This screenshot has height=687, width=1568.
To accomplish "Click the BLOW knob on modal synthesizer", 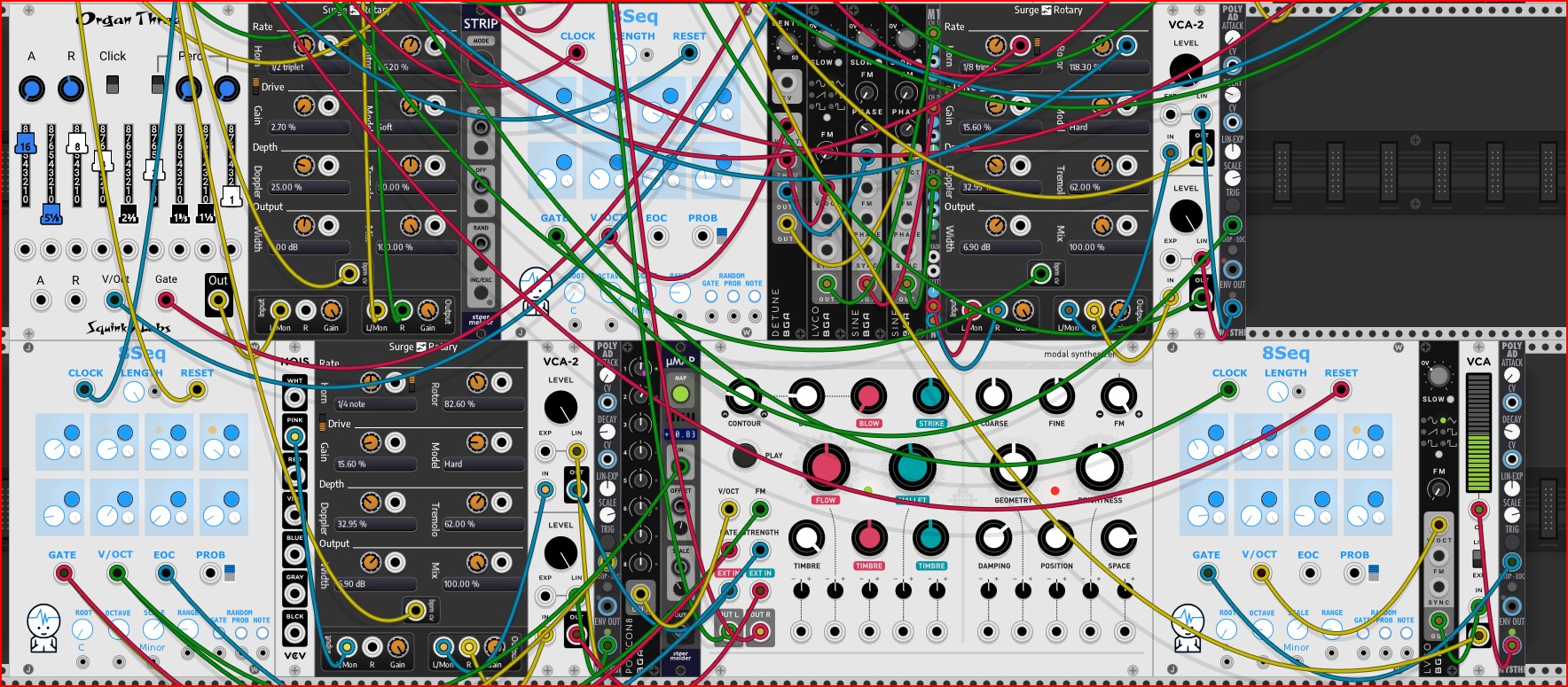I will tap(868, 396).
